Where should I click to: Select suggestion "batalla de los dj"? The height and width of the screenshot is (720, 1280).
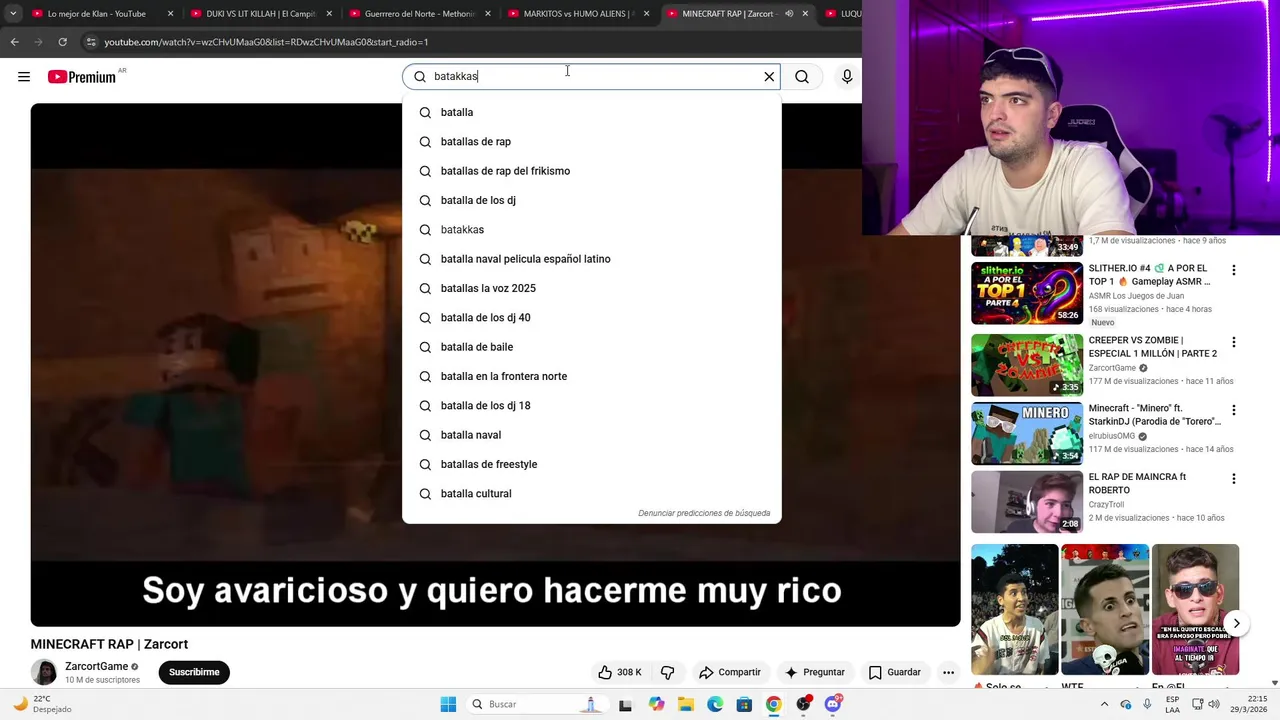click(591, 200)
